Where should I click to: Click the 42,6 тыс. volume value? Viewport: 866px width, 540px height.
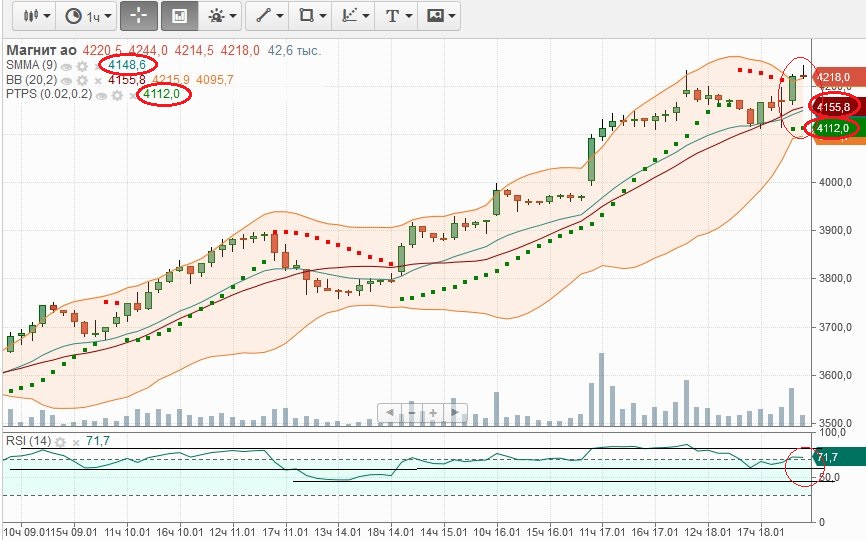tap(294, 51)
